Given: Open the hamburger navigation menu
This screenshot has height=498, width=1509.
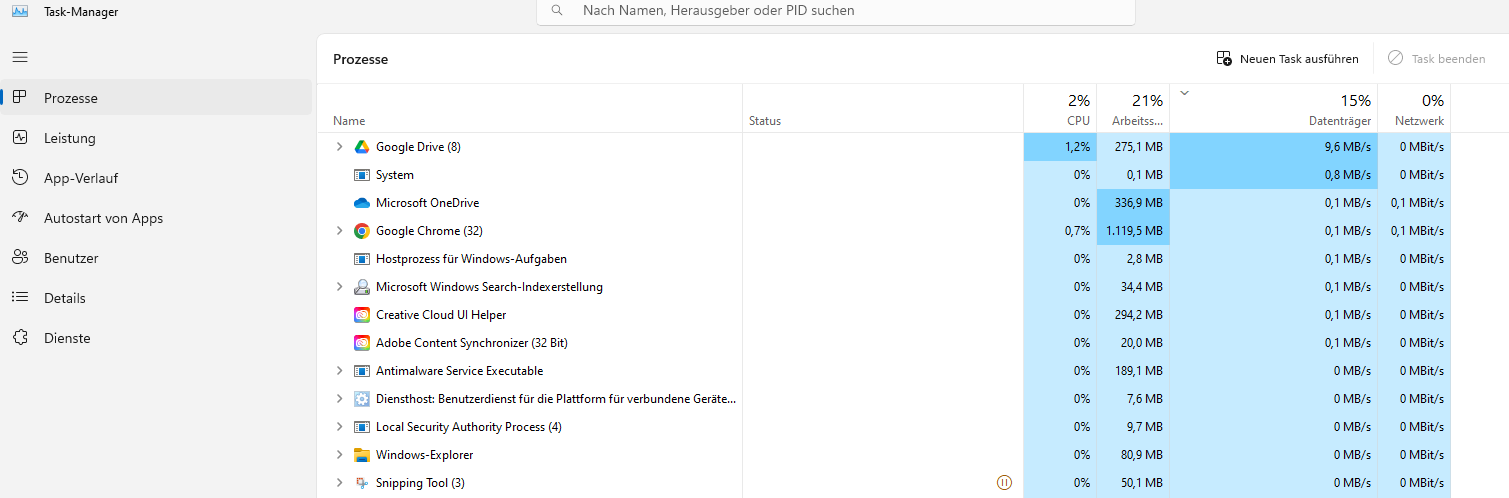Looking at the screenshot, I should 20,58.
